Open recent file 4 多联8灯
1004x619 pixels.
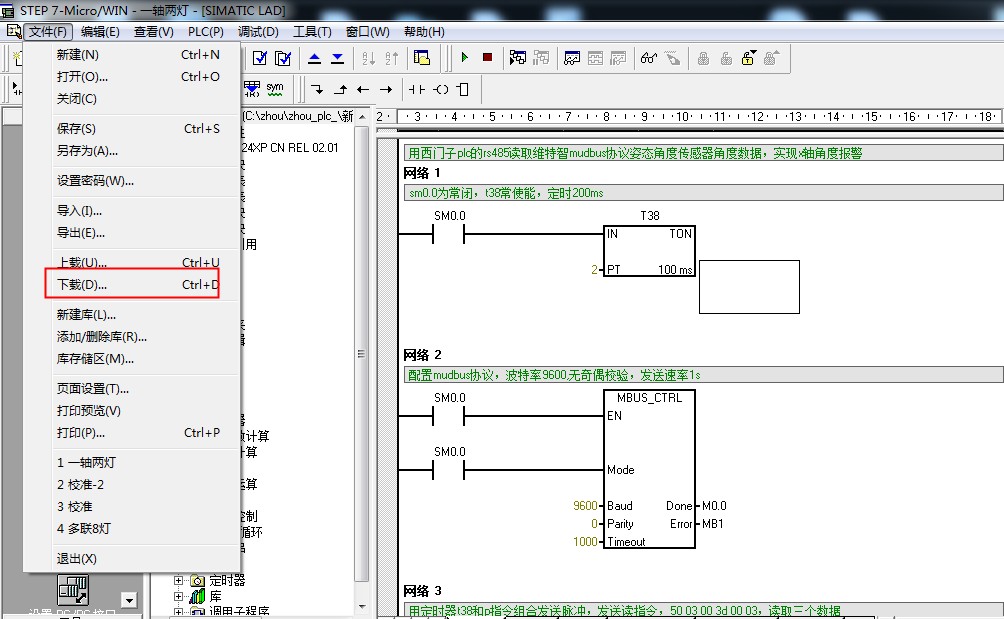tap(84, 529)
